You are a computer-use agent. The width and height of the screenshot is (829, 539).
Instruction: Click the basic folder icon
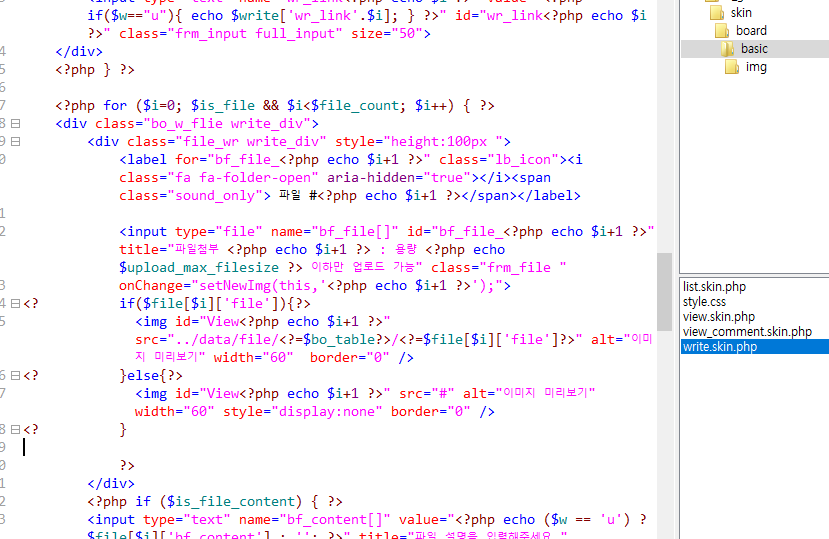727,49
